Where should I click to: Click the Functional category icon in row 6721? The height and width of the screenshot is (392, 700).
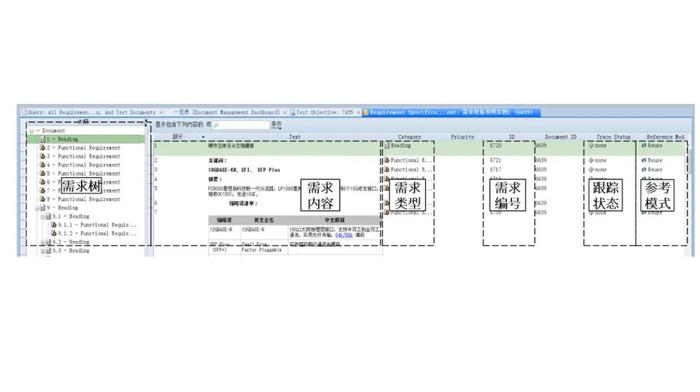[x=387, y=160]
